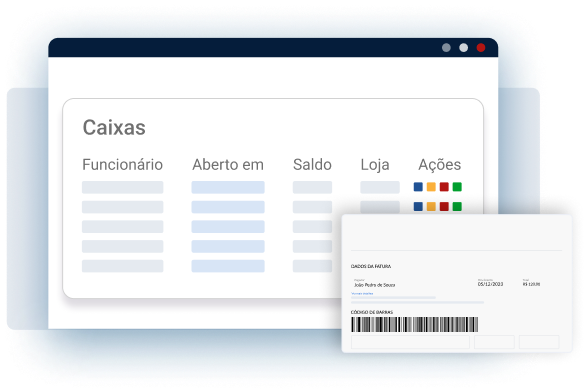Click the Caixas panel title
586x392 pixels.
(x=114, y=127)
